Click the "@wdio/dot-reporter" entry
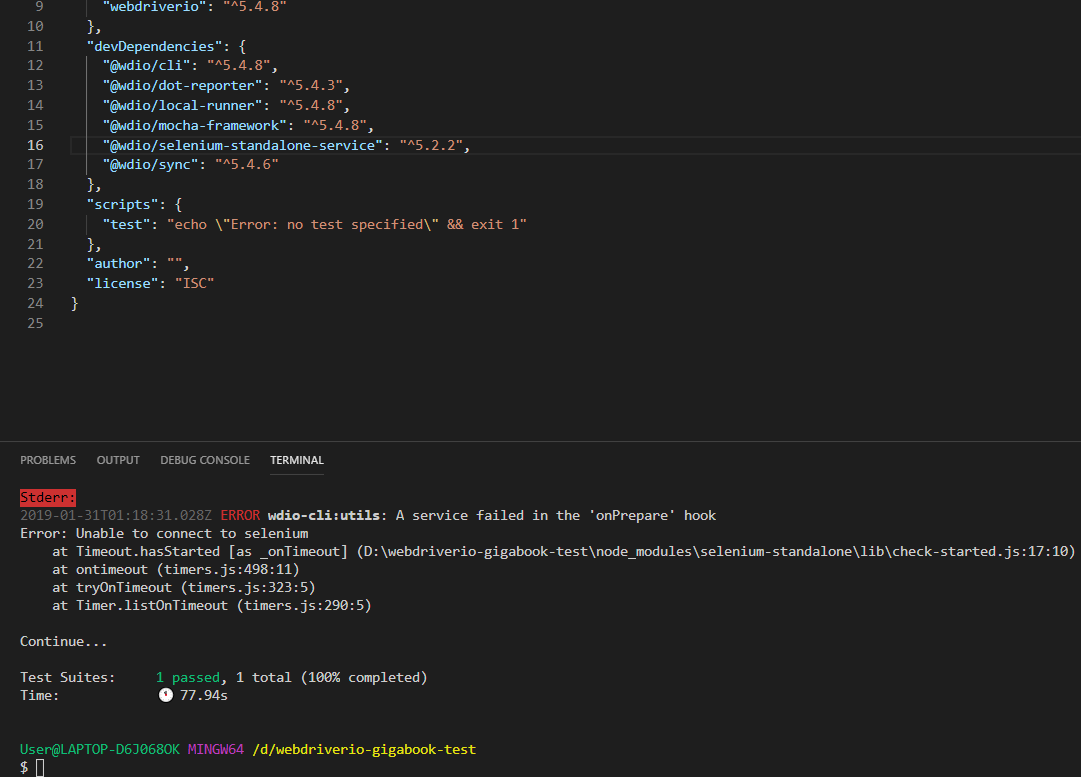Screen dimensions: 1081x777 183,85
